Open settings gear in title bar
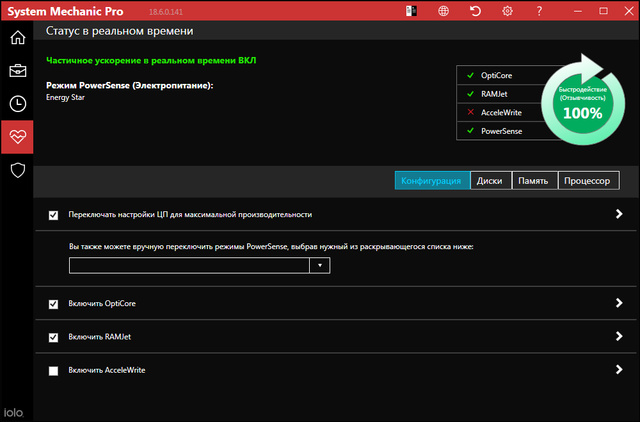 (507, 11)
